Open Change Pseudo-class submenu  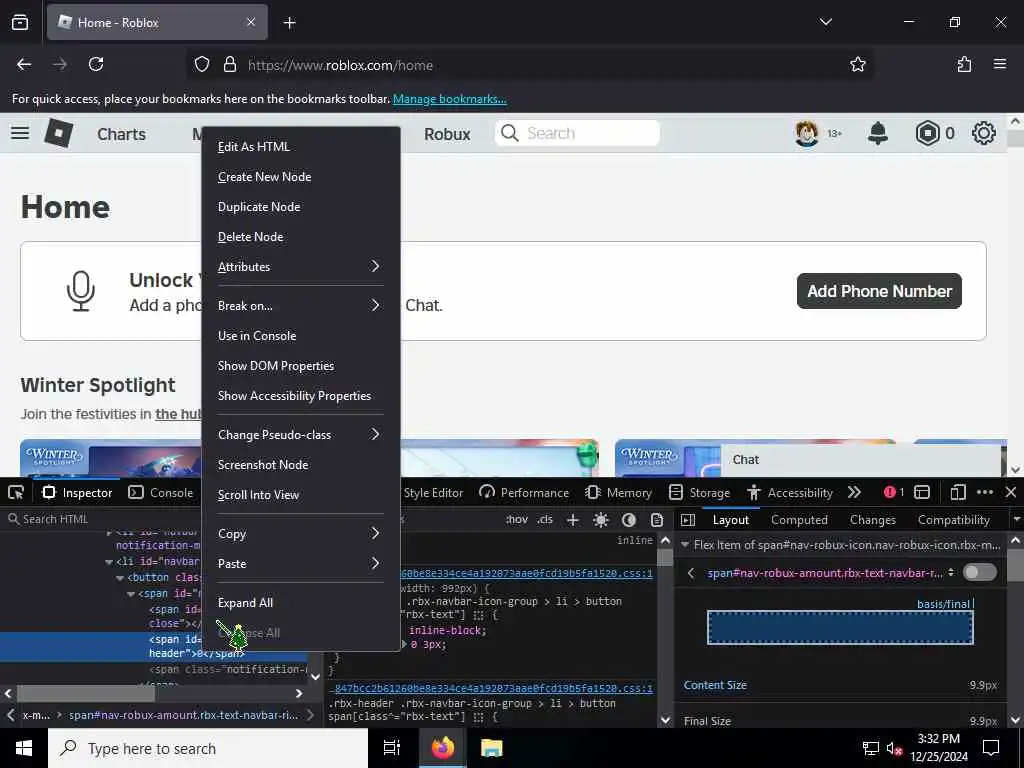[x=300, y=434]
